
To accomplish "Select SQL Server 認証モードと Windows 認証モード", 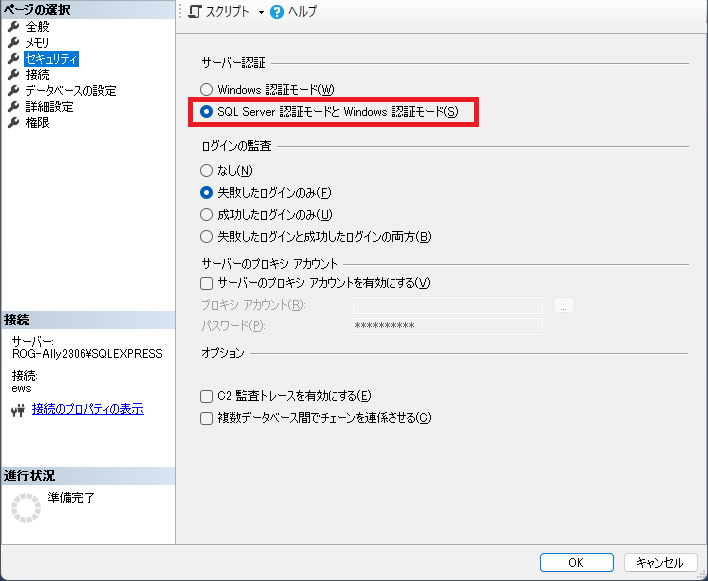I will 206,112.
